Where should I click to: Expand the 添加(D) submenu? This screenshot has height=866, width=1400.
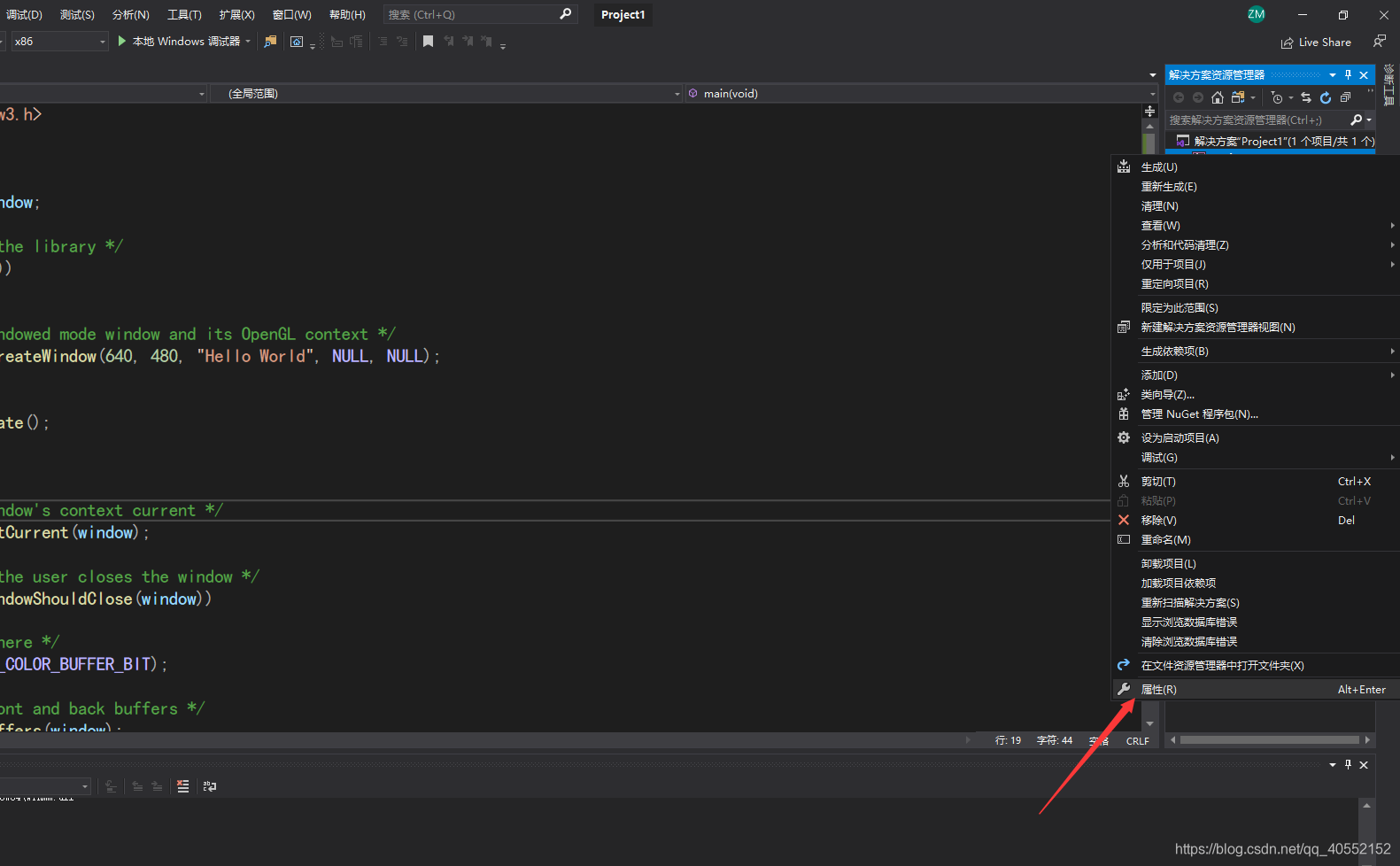pos(1255,375)
